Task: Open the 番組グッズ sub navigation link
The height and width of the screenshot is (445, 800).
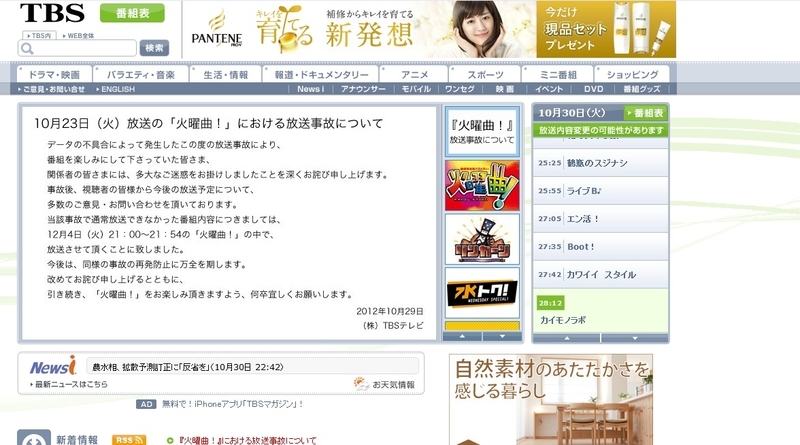Action: click(x=642, y=89)
